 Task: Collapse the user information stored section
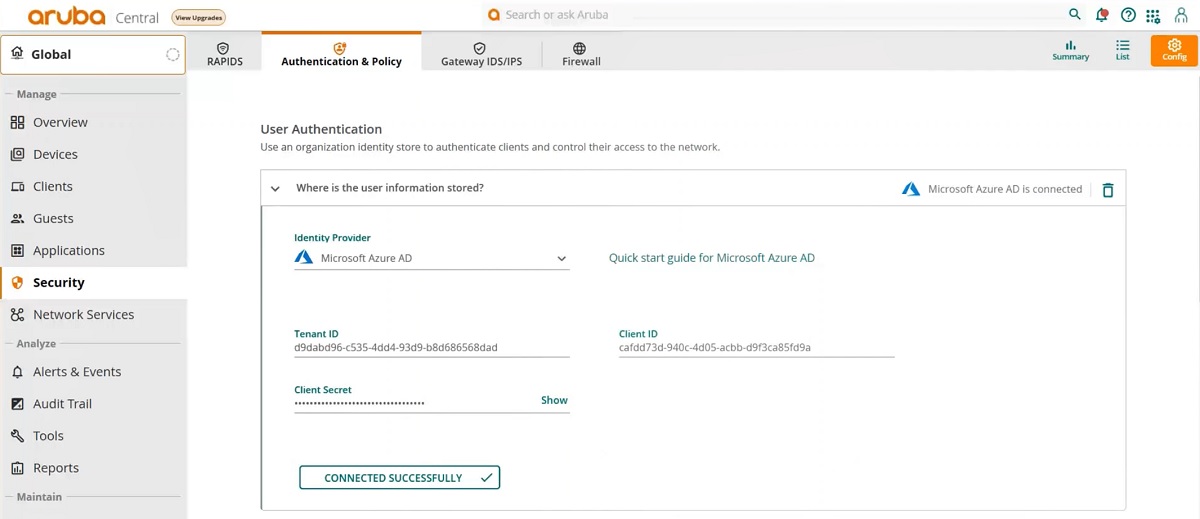point(275,188)
